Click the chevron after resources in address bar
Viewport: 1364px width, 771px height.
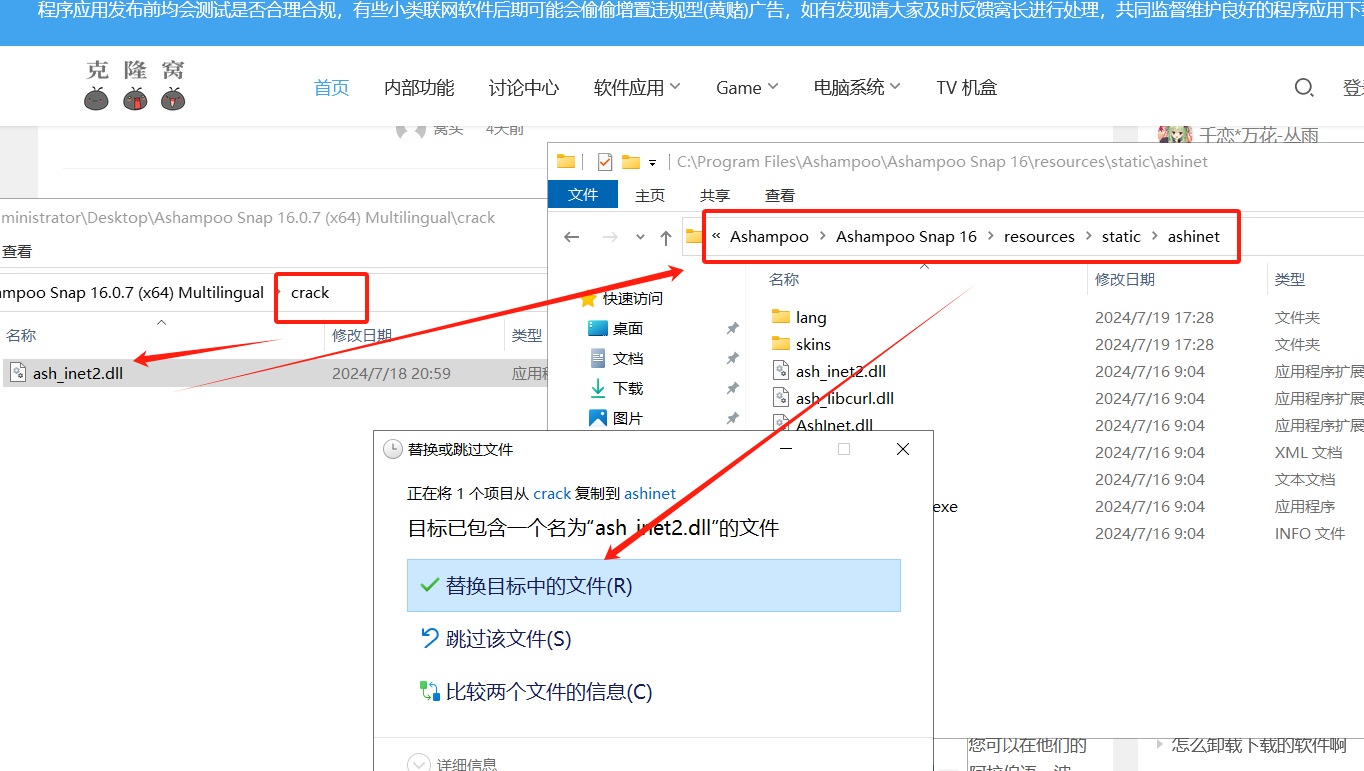(x=1088, y=237)
